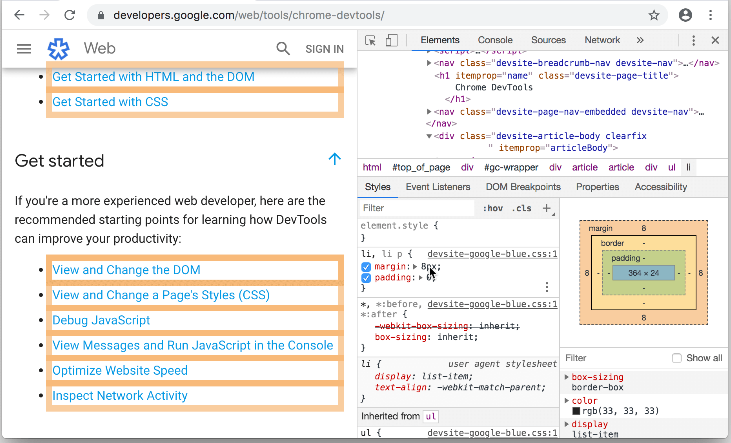Open the Sources tab
Image resolution: width=731 pixels, height=443 pixels.
tap(548, 40)
